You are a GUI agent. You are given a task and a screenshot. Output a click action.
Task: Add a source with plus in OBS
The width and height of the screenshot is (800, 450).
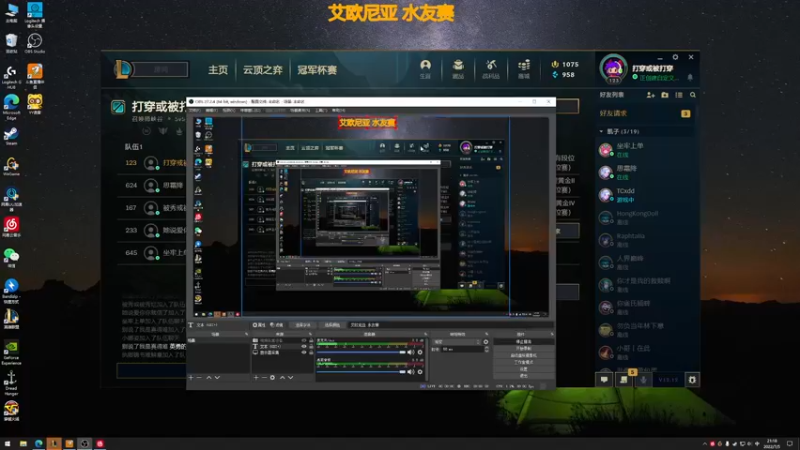(256, 378)
